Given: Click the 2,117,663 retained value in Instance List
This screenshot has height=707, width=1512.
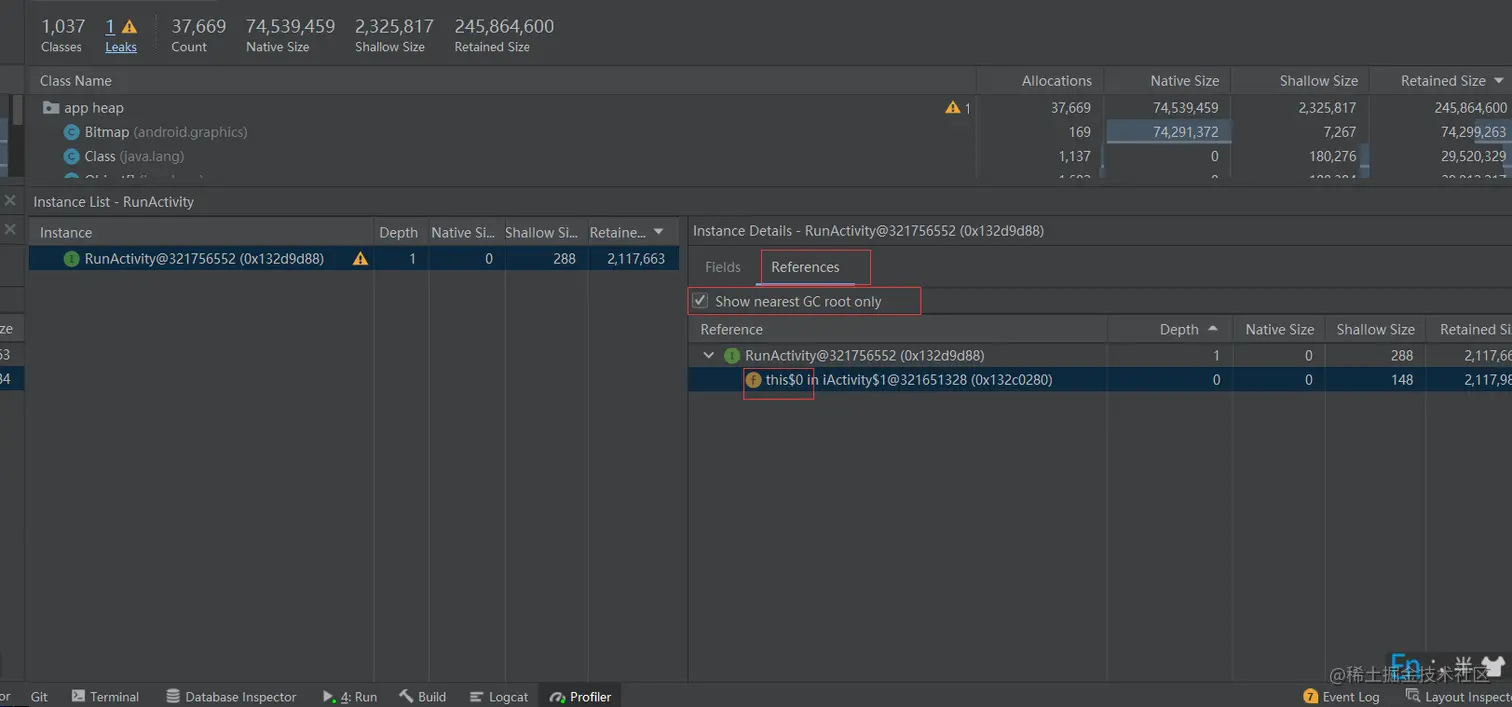Looking at the screenshot, I should click(x=635, y=258).
